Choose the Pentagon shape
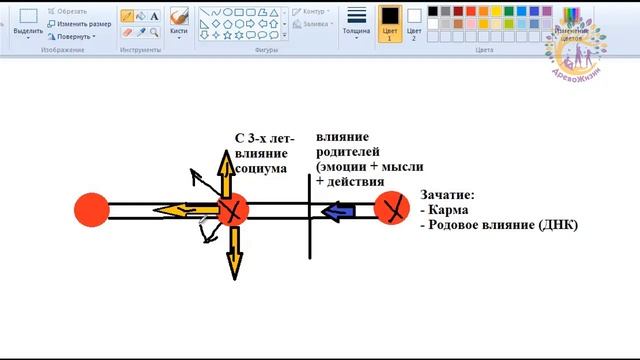 coord(227,24)
